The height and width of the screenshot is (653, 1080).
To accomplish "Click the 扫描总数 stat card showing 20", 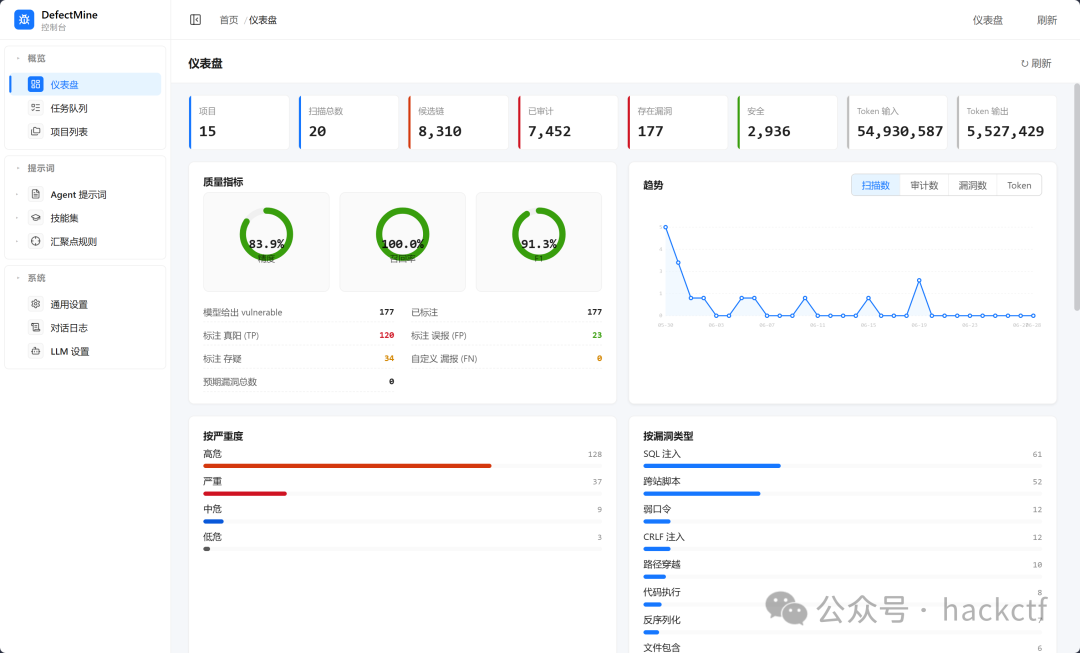I will tap(349, 123).
